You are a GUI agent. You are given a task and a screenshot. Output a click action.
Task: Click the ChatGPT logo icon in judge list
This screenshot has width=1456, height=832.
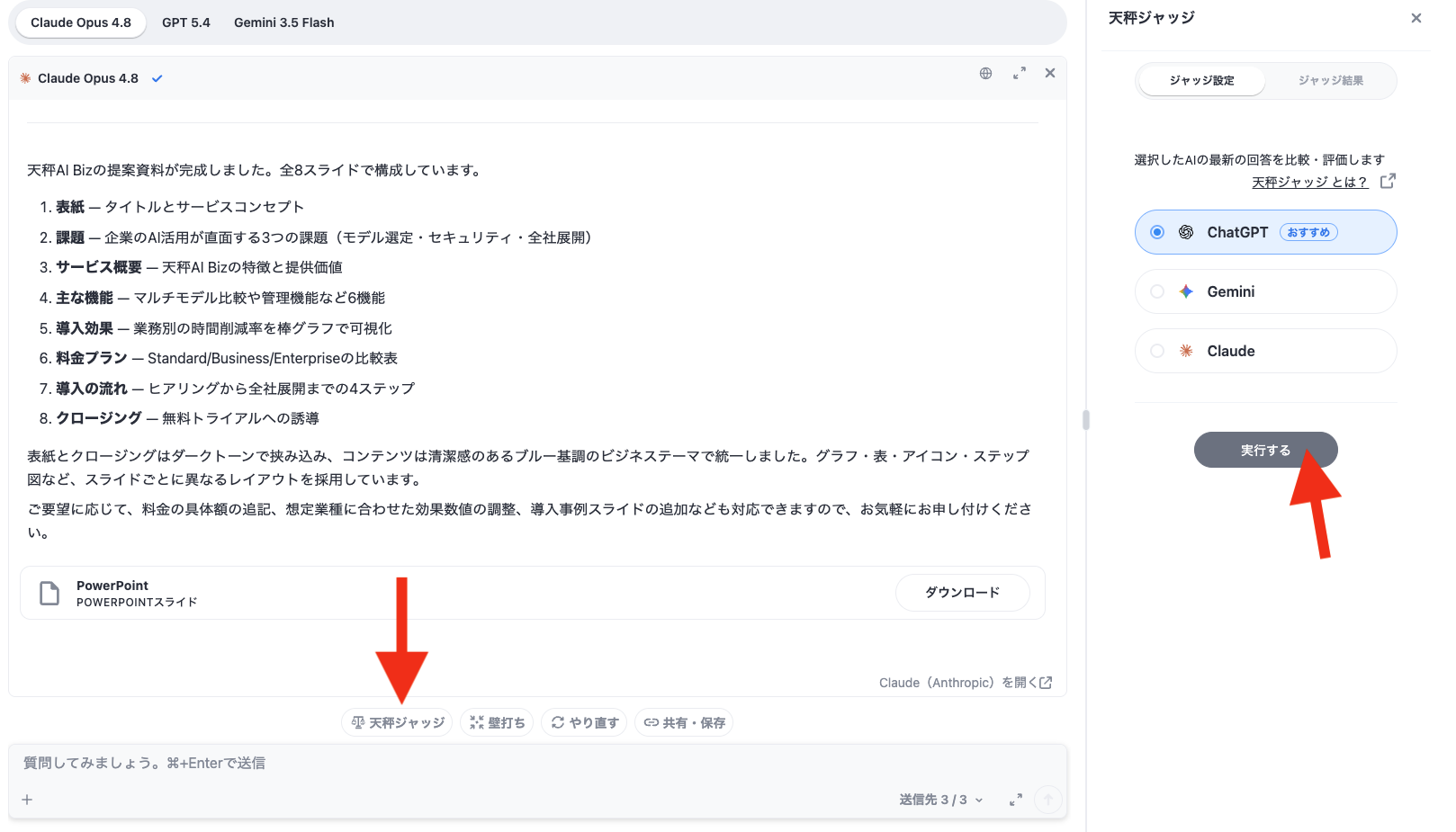tap(1186, 232)
